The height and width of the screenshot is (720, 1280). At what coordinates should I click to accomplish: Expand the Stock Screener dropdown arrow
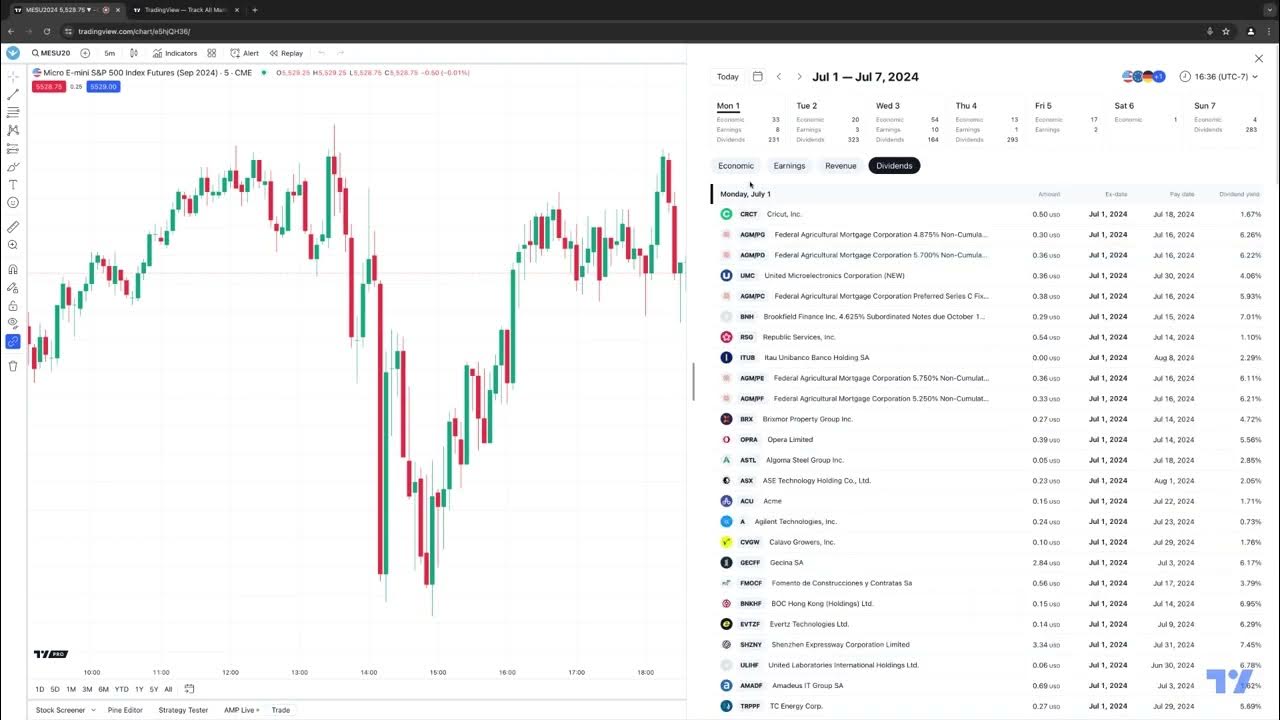point(93,710)
